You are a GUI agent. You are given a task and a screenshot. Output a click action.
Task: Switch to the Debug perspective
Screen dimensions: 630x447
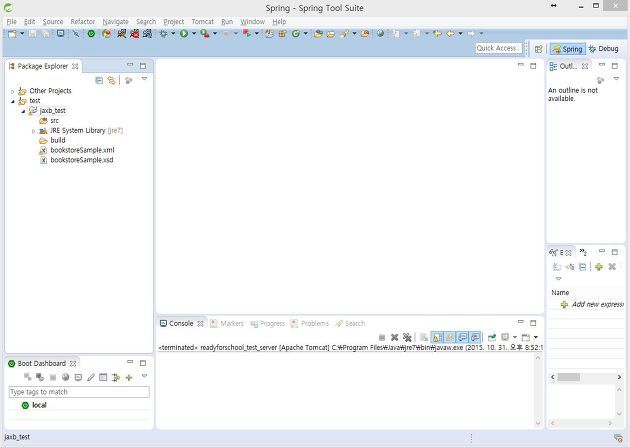603,49
